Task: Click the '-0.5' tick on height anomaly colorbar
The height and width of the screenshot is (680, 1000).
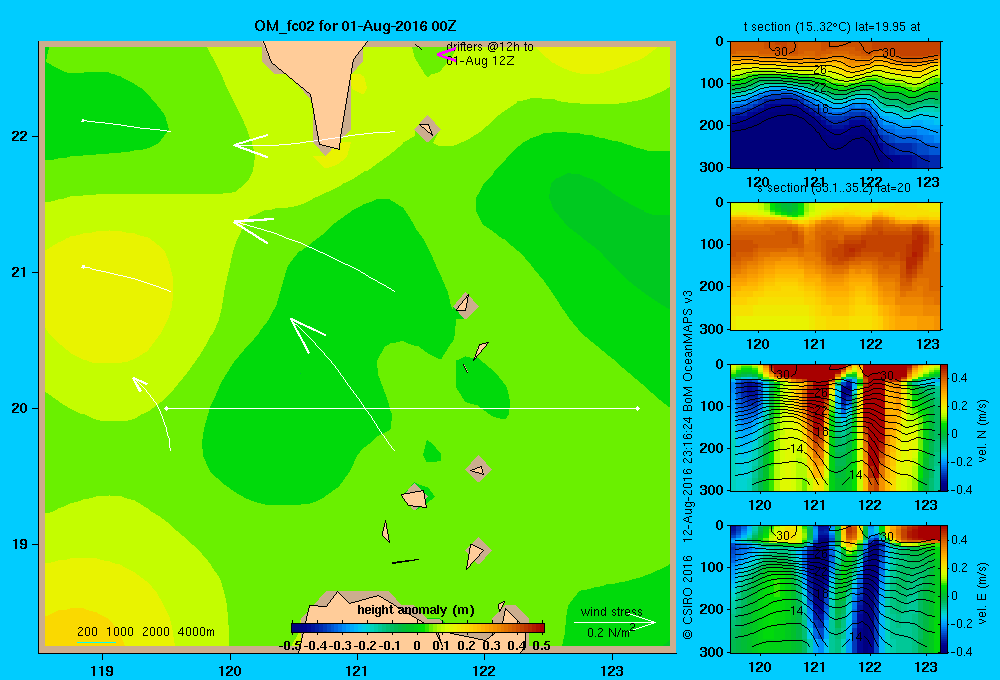Action: click(x=290, y=646)
